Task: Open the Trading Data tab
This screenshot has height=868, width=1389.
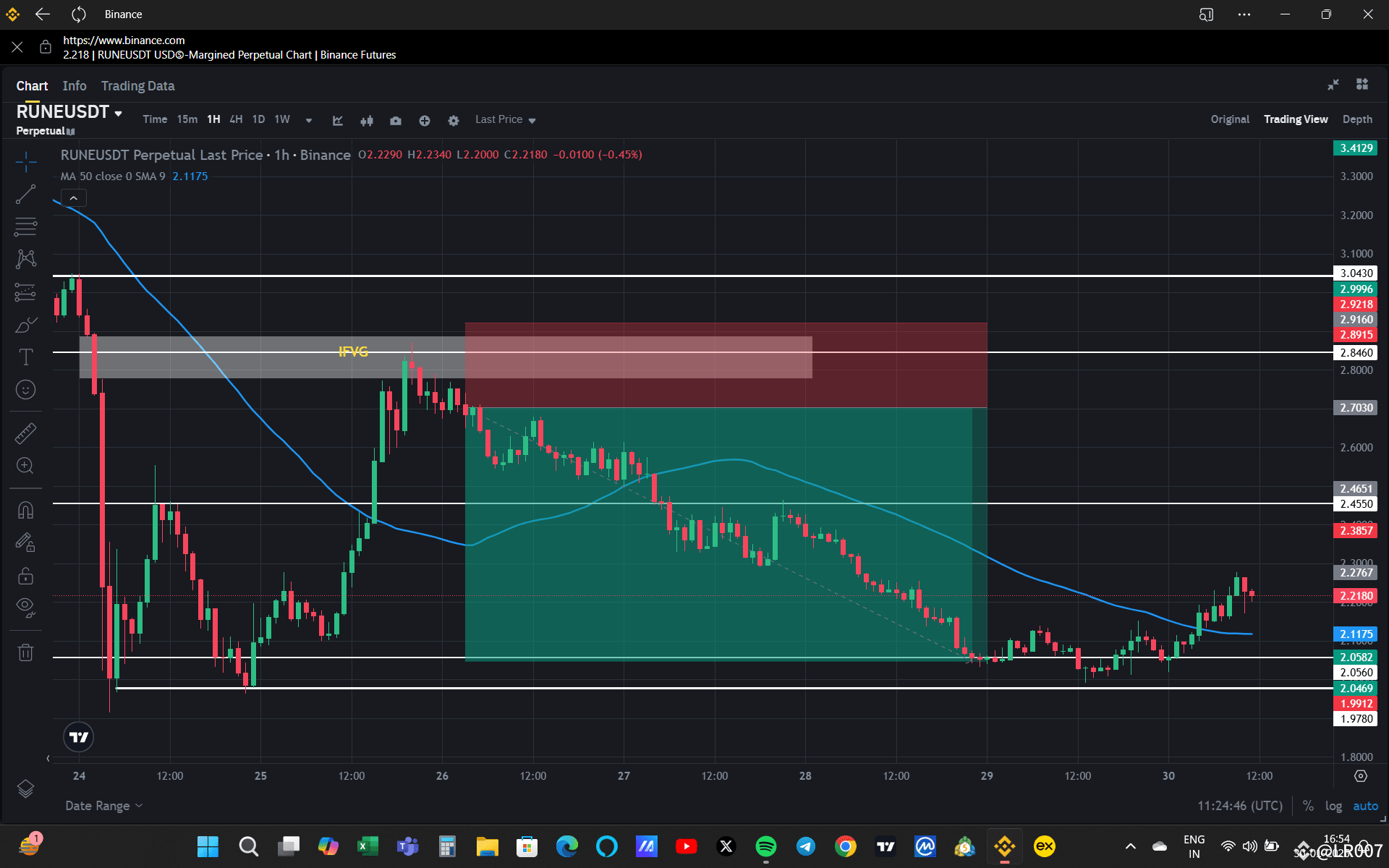Action: 138,86
